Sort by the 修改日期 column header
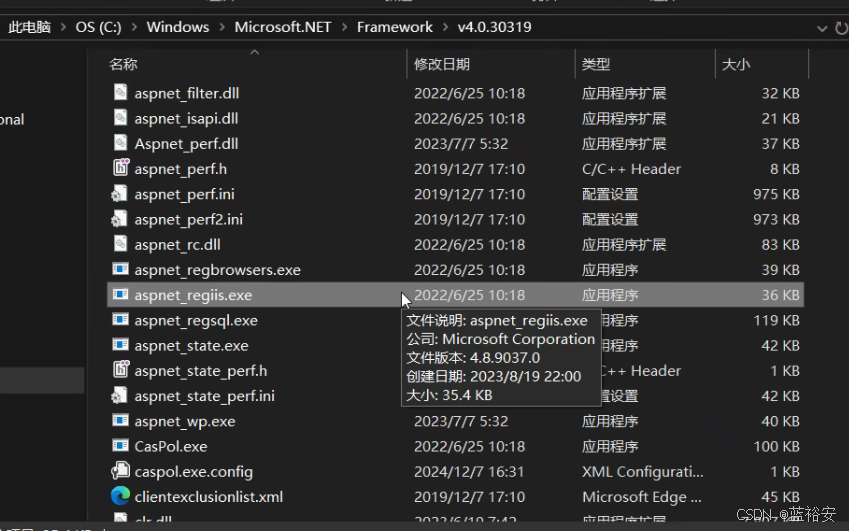The image size is (849, 531). pos(442,64)
